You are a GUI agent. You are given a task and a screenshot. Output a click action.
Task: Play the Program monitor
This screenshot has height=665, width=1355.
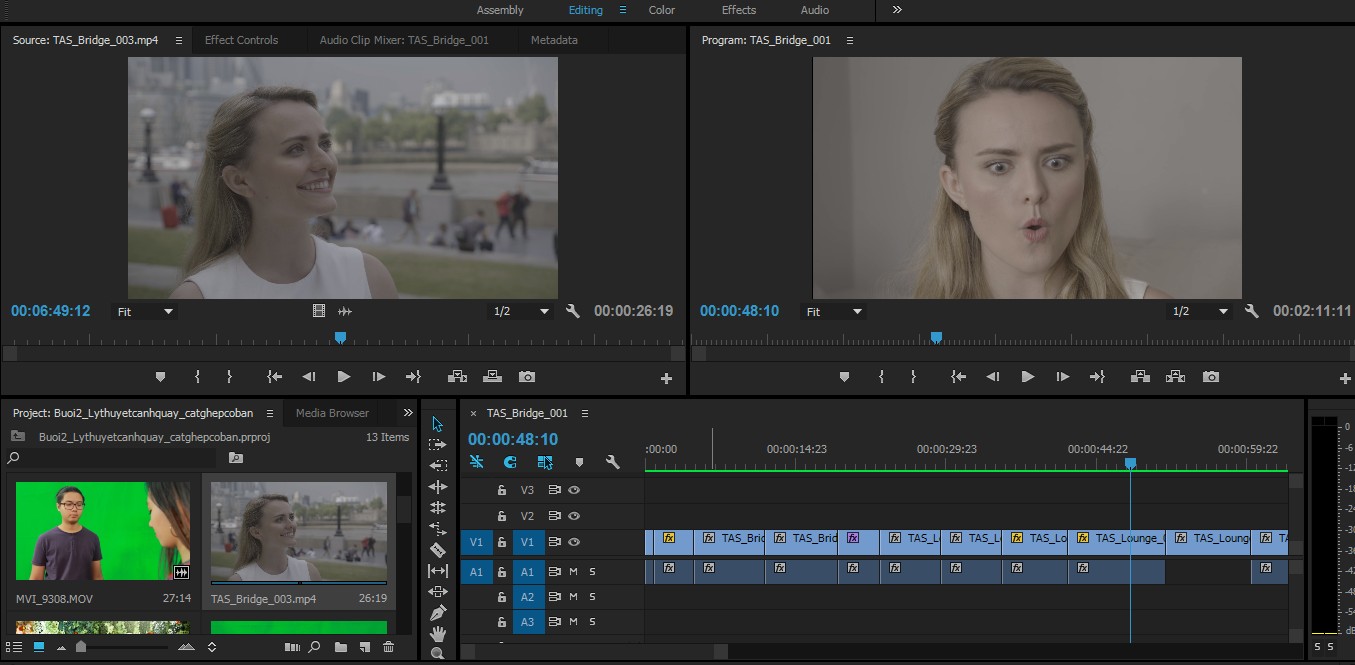pos(1027,377)
